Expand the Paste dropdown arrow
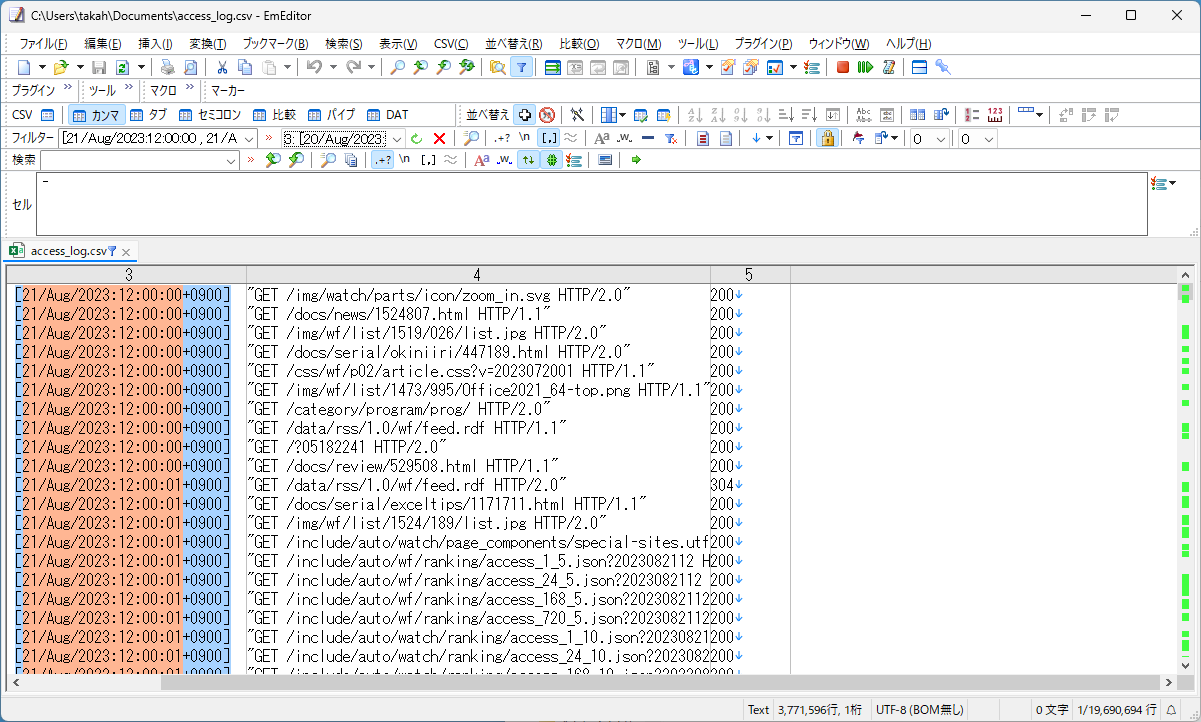The height and width of the screenshot is (722, 1201). 287,67
